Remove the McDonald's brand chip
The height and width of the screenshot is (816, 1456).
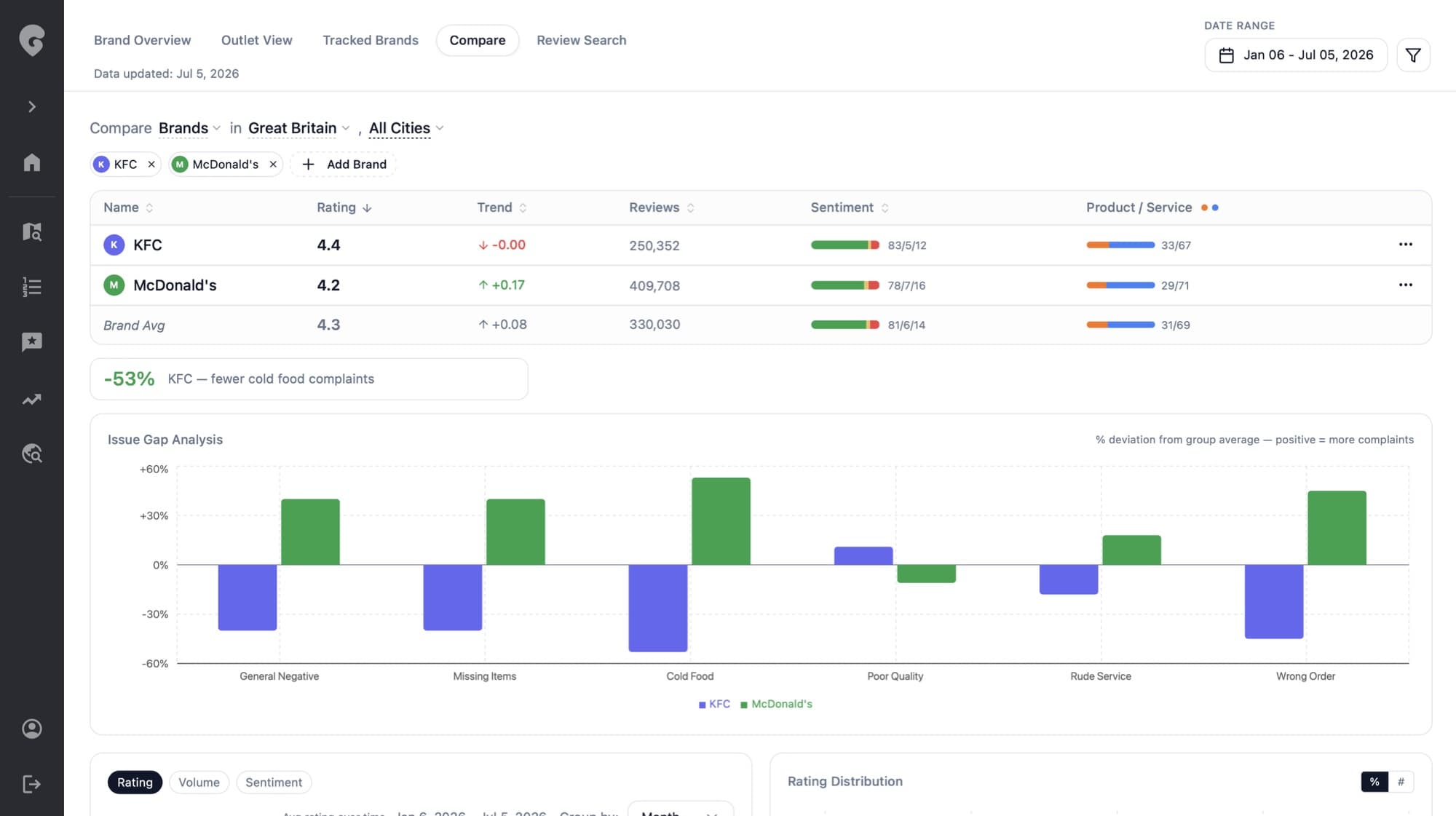(x=273, y=165)
